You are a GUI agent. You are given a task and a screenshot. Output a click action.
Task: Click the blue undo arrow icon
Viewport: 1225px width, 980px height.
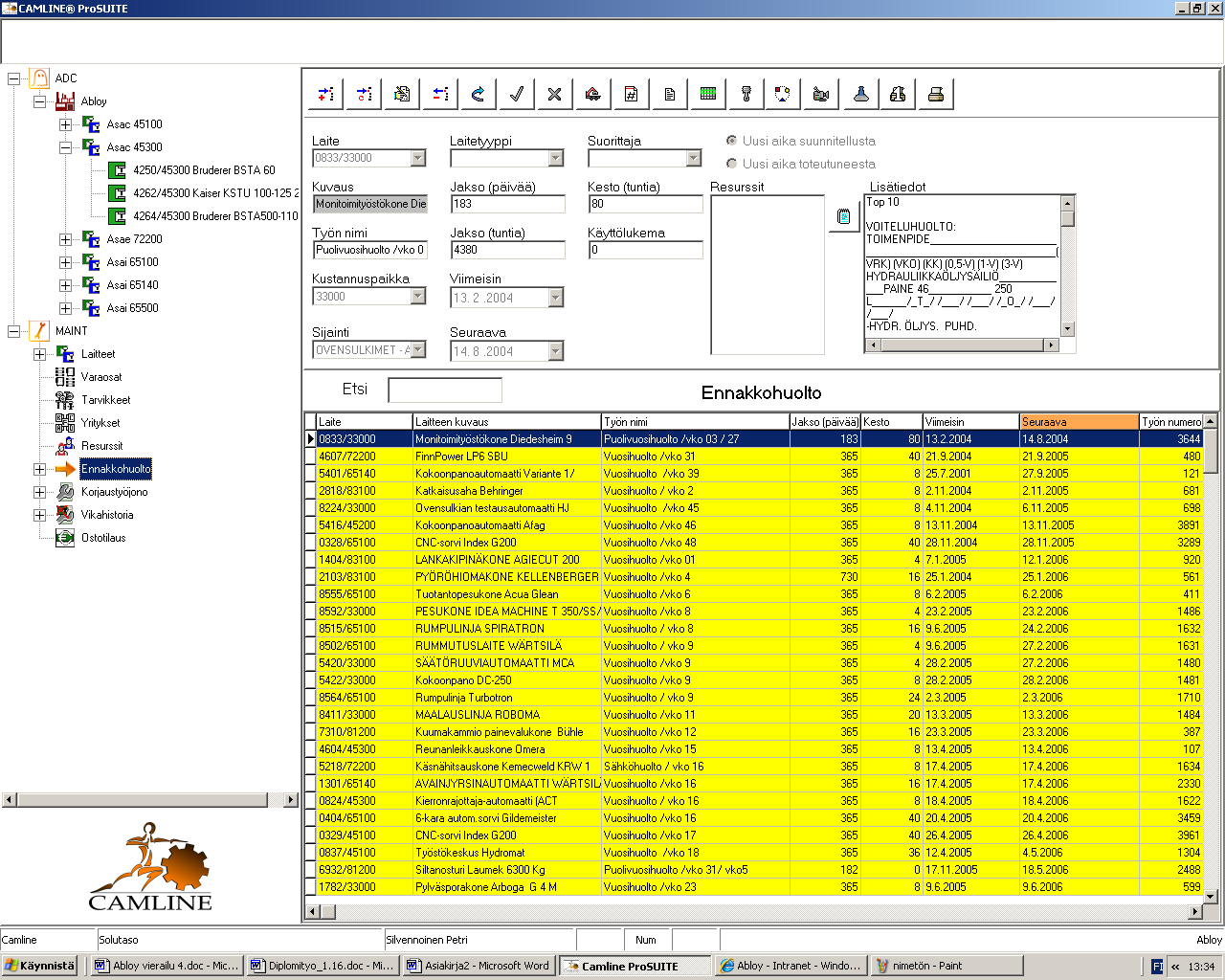click(479, 94)
